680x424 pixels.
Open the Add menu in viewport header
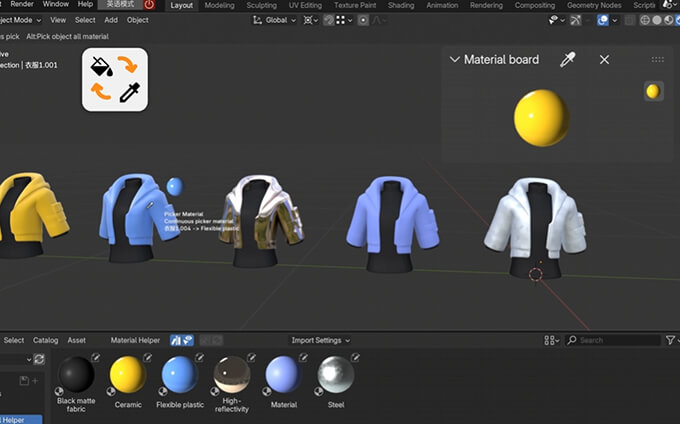[110, 19]
